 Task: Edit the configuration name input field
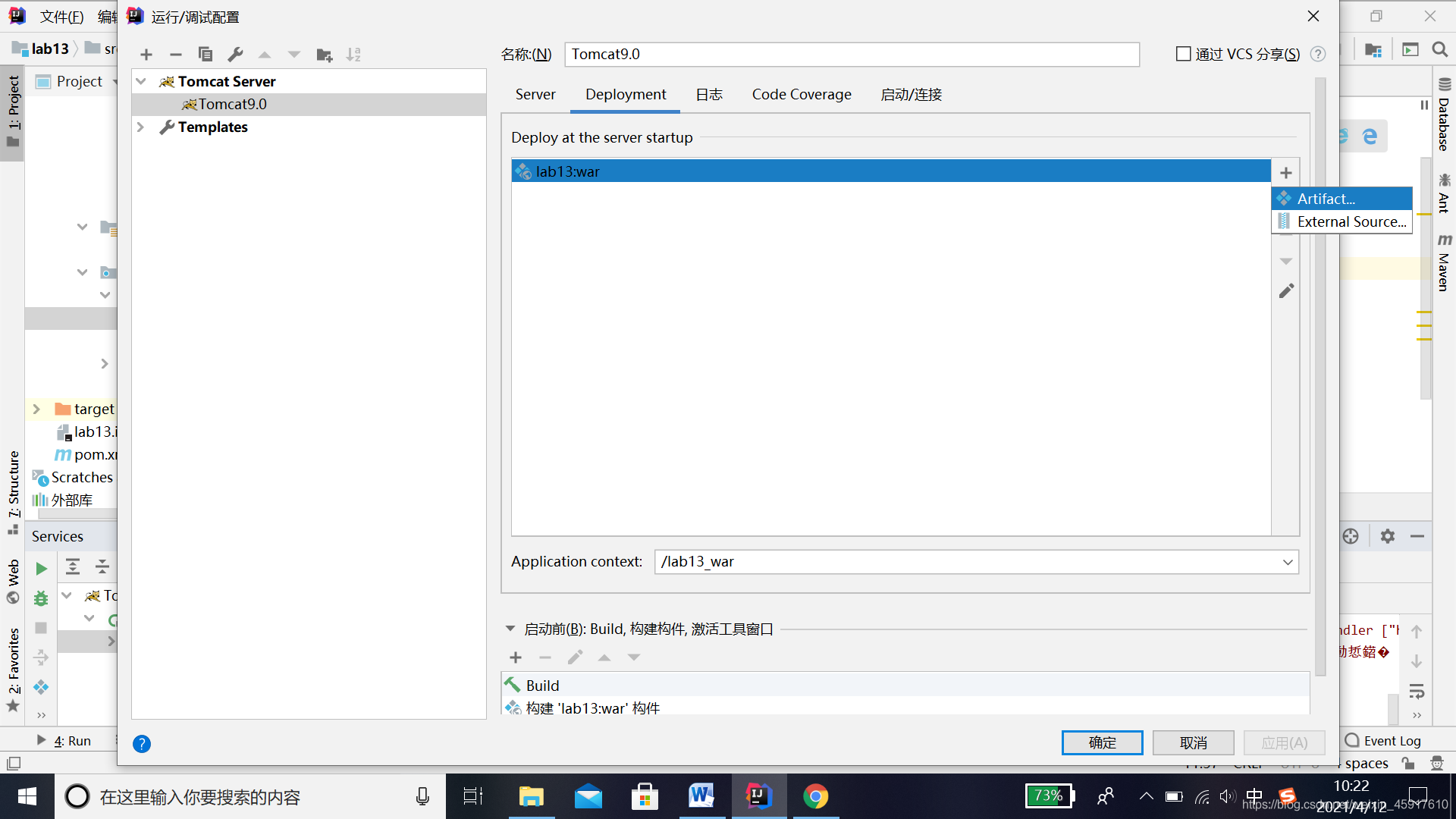pos(853,54)
